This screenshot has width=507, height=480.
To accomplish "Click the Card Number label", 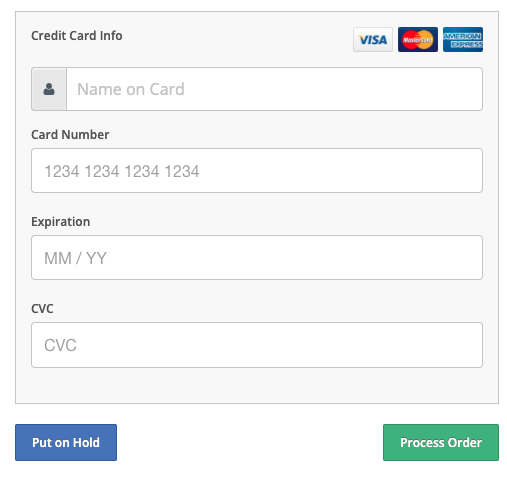I will point(70,135).
